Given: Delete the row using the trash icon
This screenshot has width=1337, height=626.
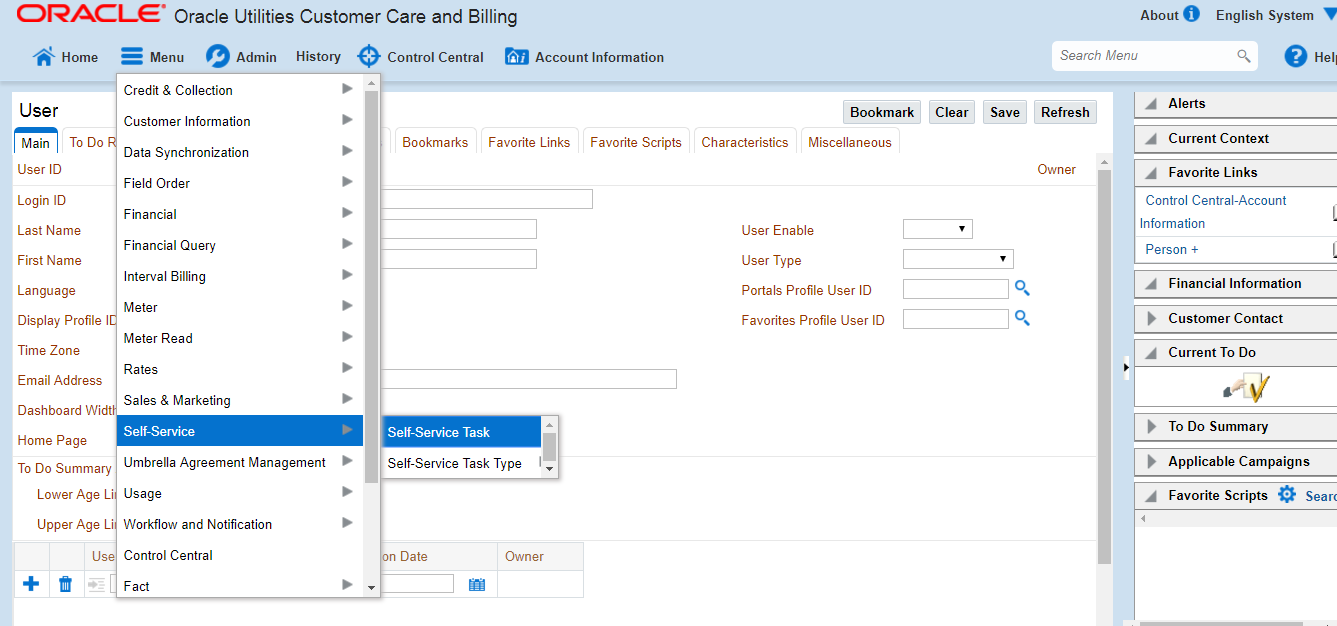Looking at the screenshot, I should click(x=65, y=583).
